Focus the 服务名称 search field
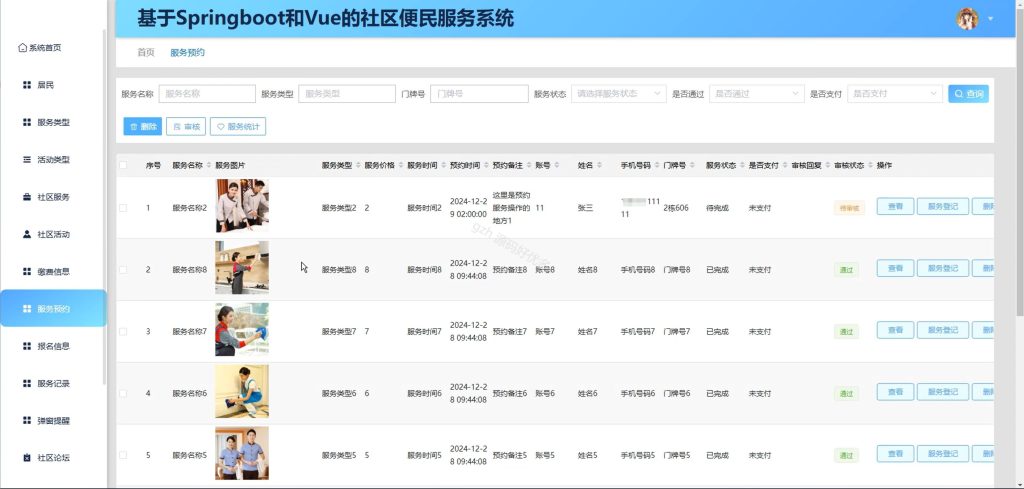This screenshot has height=489, width=1024. point(207,93)
